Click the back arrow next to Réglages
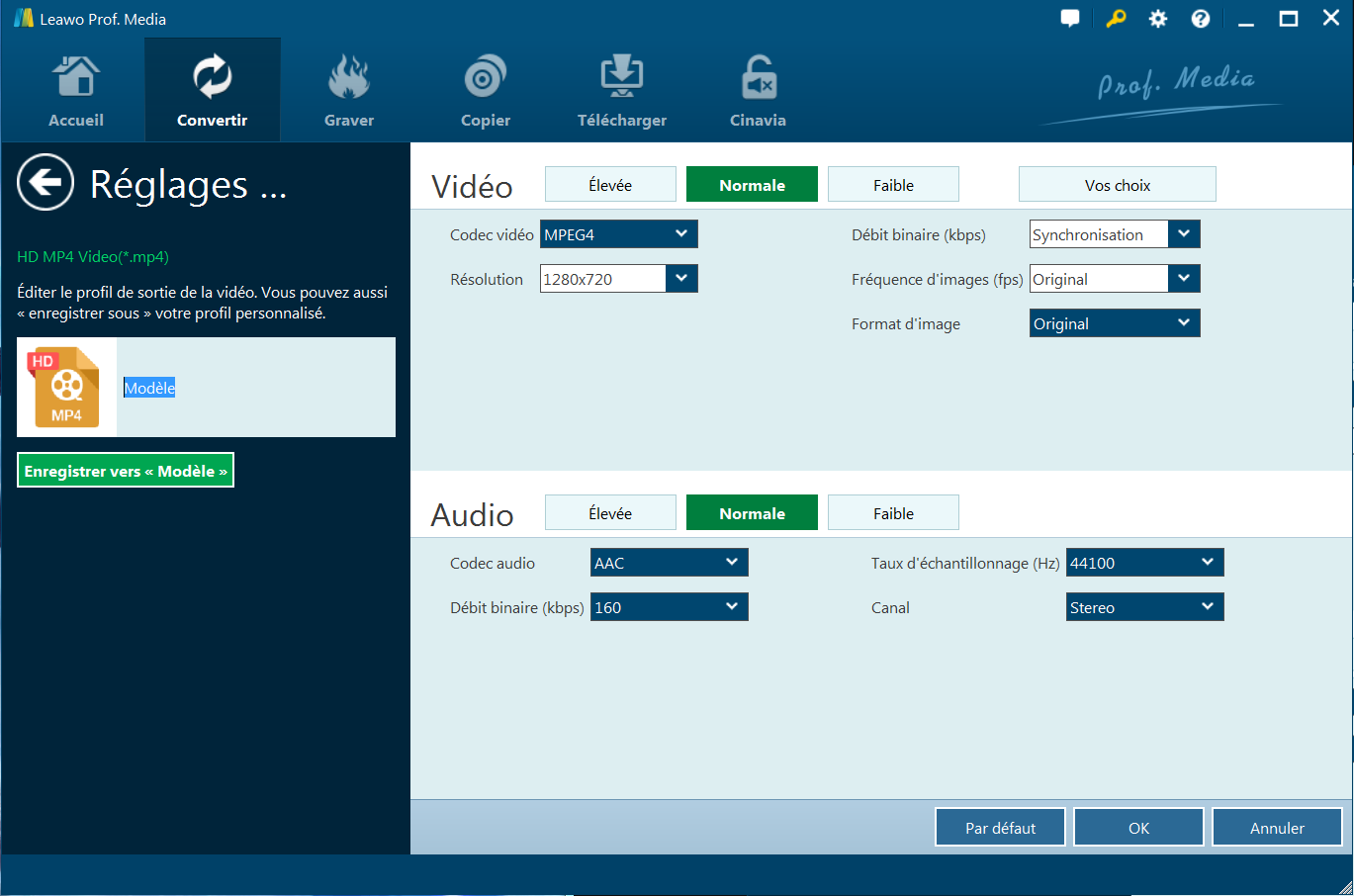This screenshot has width=1354, height=896. click(x=45, y=183)
